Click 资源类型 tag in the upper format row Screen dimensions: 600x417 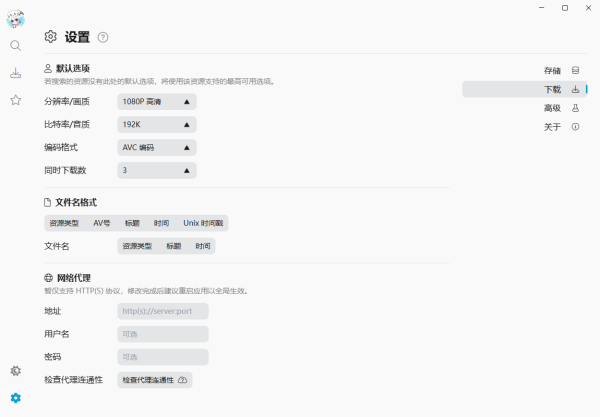point(64,223)
